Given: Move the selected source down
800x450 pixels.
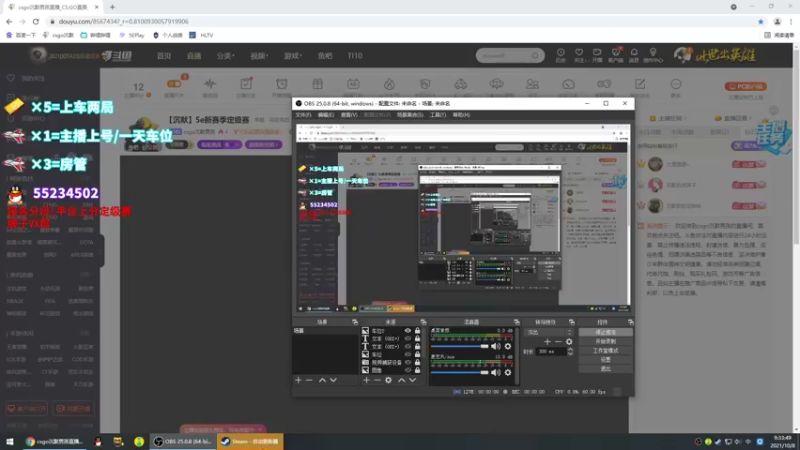Looking at the screenshot, I should [412, 380].
